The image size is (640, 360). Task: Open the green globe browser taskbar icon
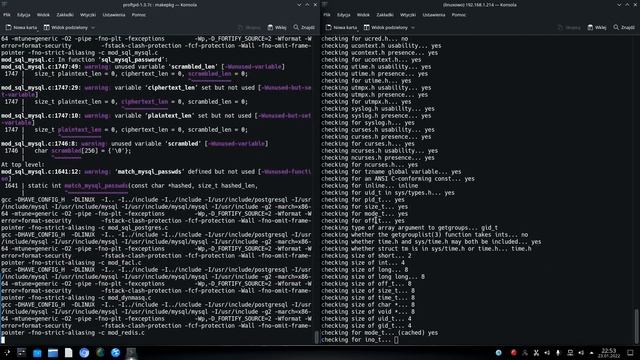click(100, 353)
